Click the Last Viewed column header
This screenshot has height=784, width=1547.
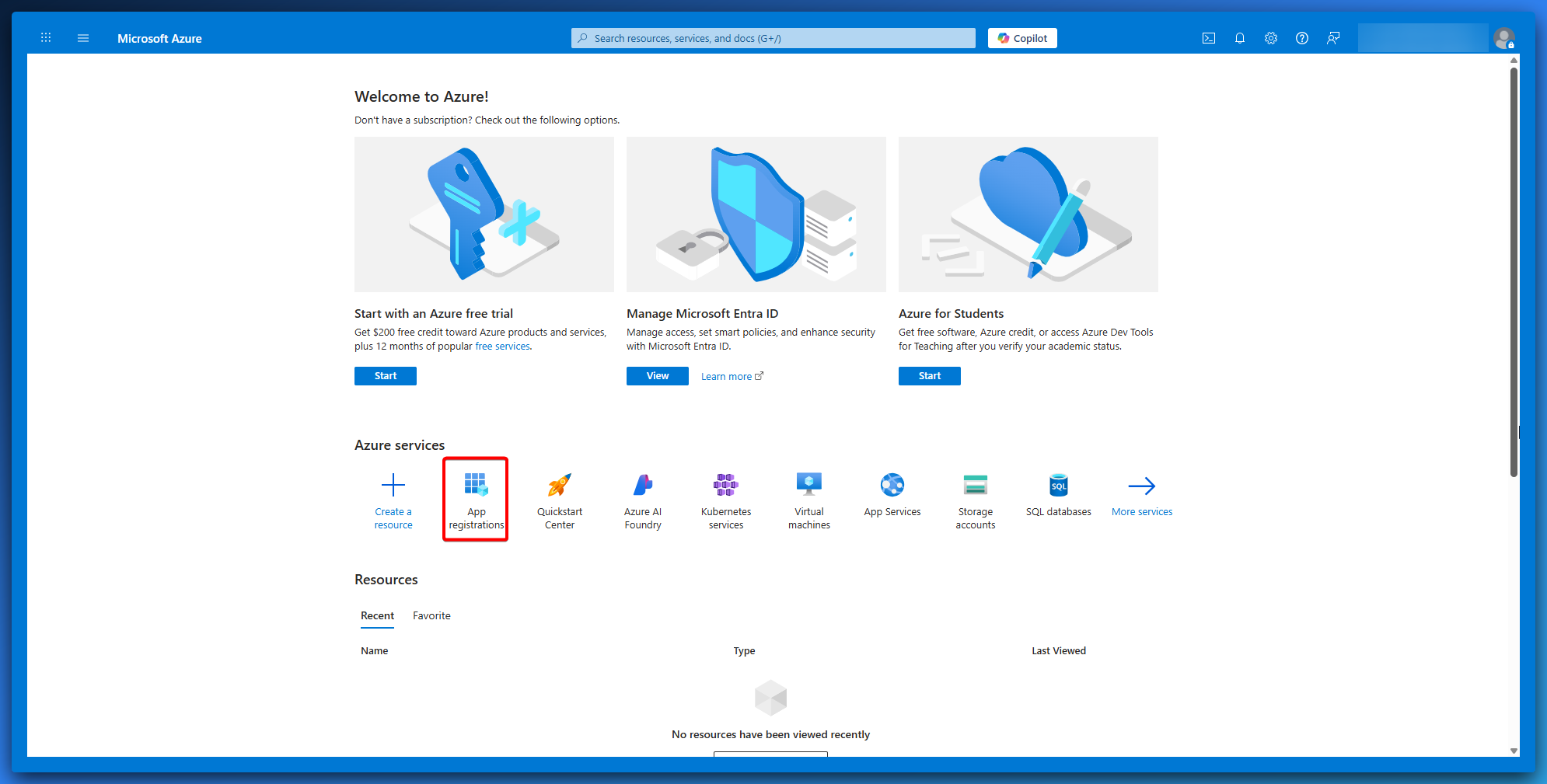(1059, 651)
